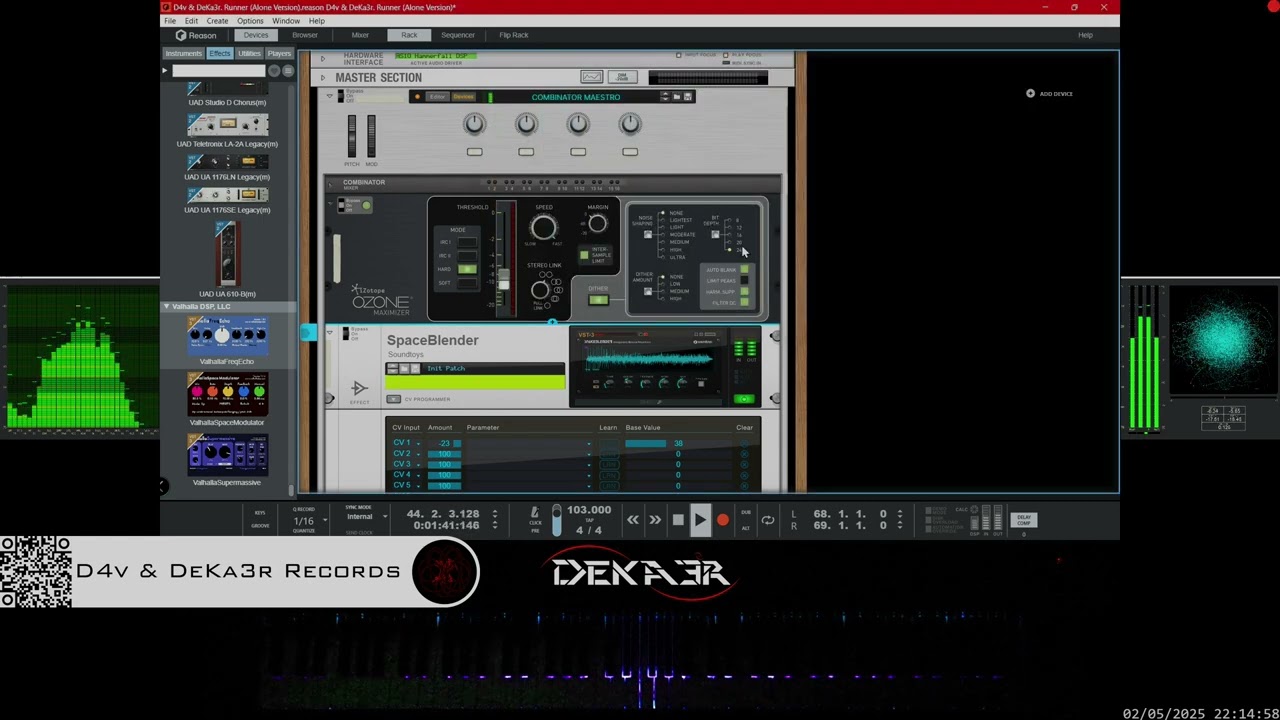Toggle the Auto Blank option
This screenshot has width=1280, height=720.
coord(744,270)
